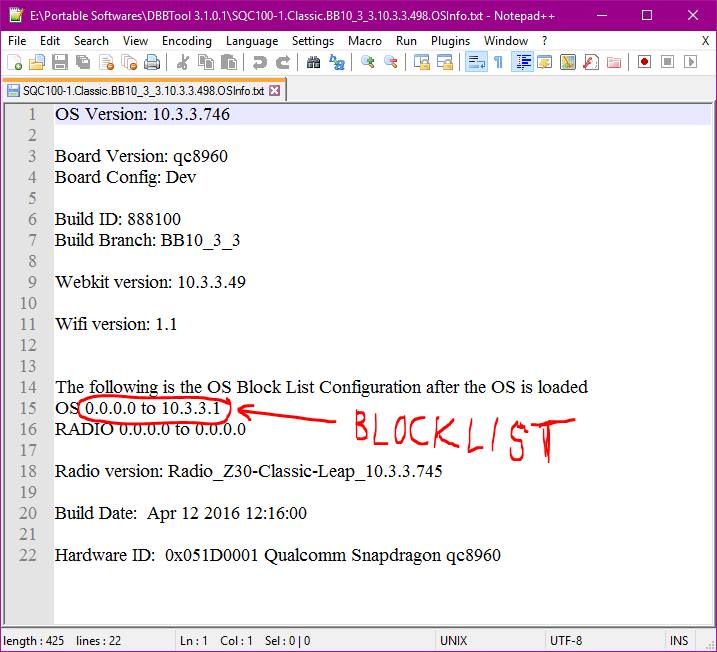Click the Find and Replace icon
The height and width of the screenshot is (652, 717).
337,62
